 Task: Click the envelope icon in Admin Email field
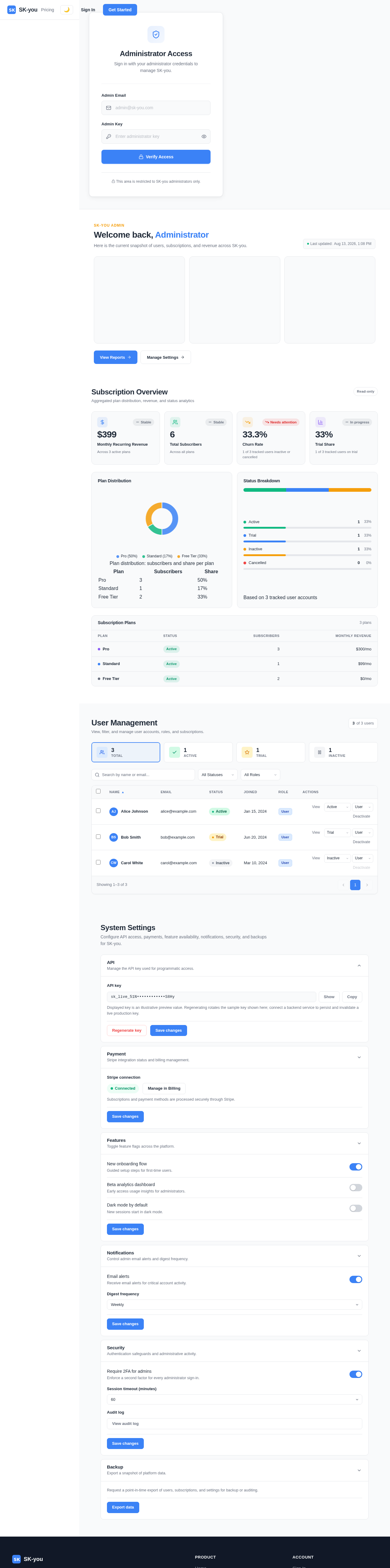pos(109,108)
